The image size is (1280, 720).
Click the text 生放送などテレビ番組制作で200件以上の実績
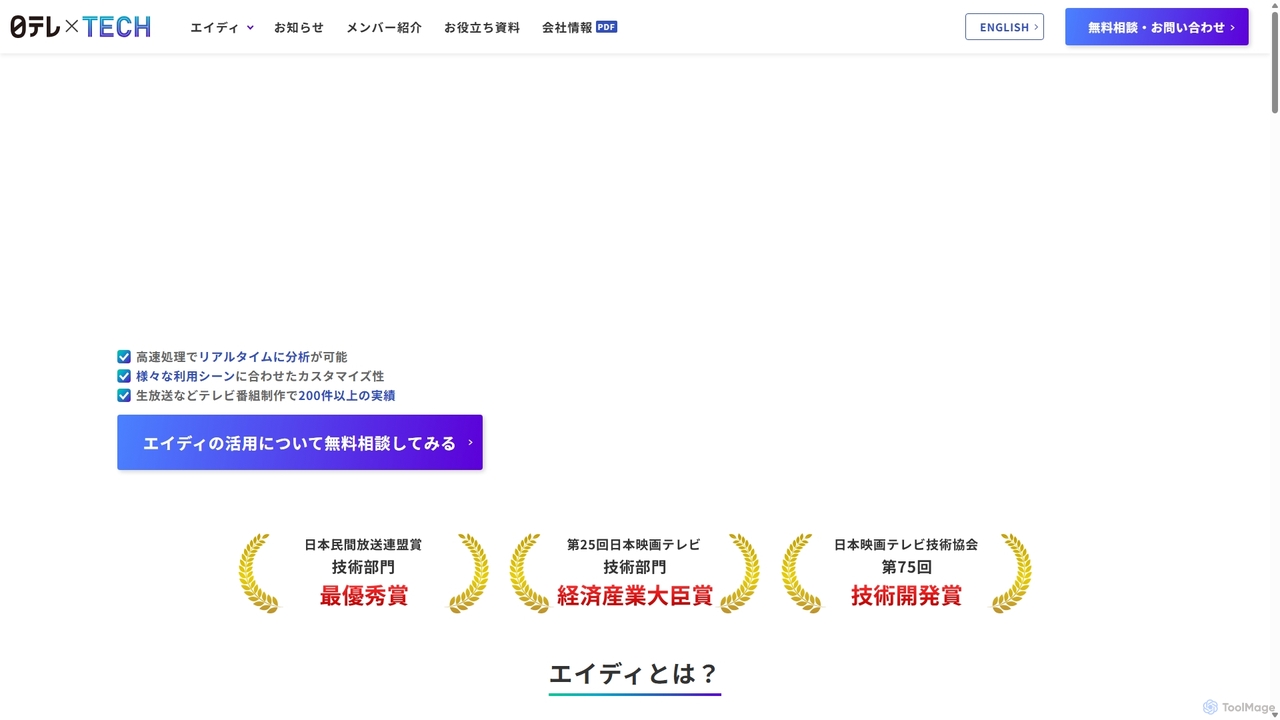[x=265, y=395]
